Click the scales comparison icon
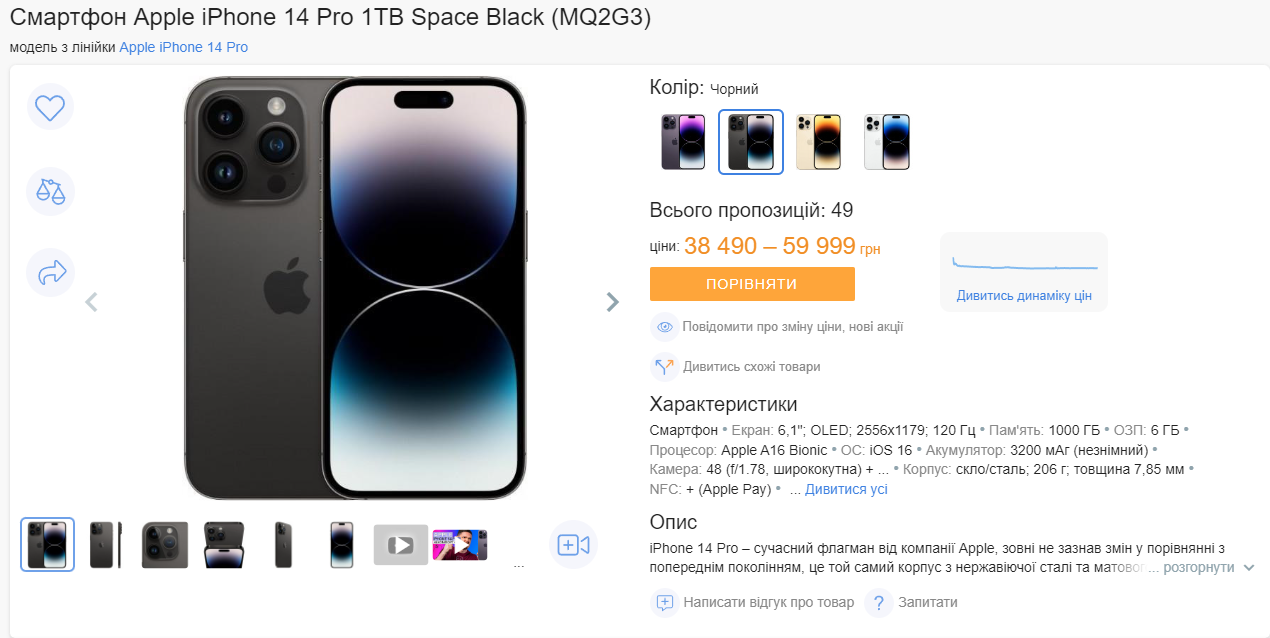The height and width of the screenshot is (638, 1270). (50, 192)
